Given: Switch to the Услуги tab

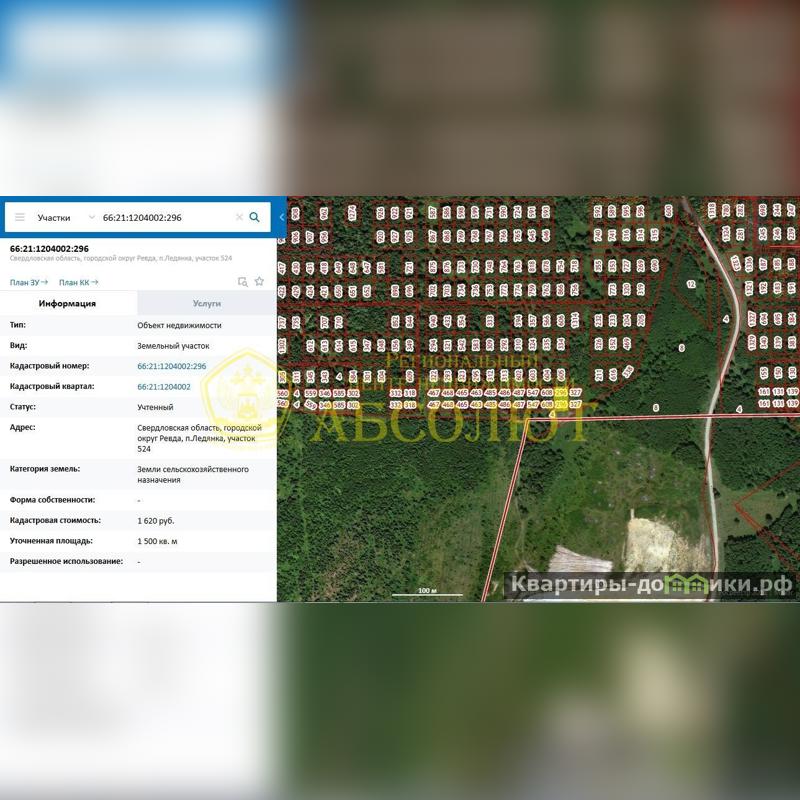Looking at the screenshot, I should (x=207, y=304).
